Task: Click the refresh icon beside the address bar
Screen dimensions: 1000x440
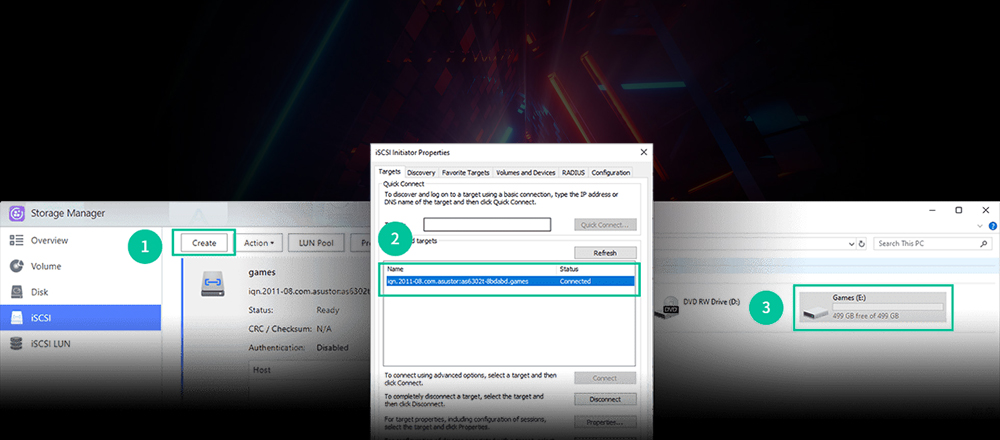Action: 862,243
